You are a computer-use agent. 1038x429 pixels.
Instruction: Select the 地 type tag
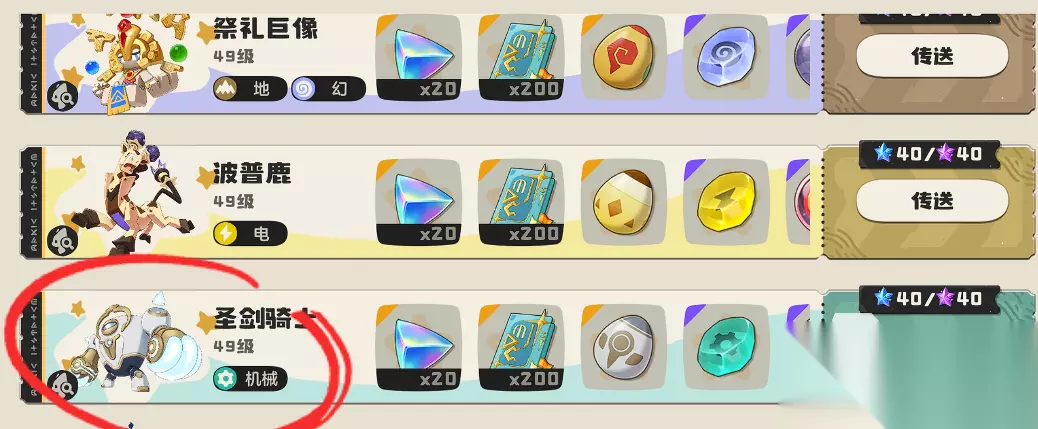[250, 89]
